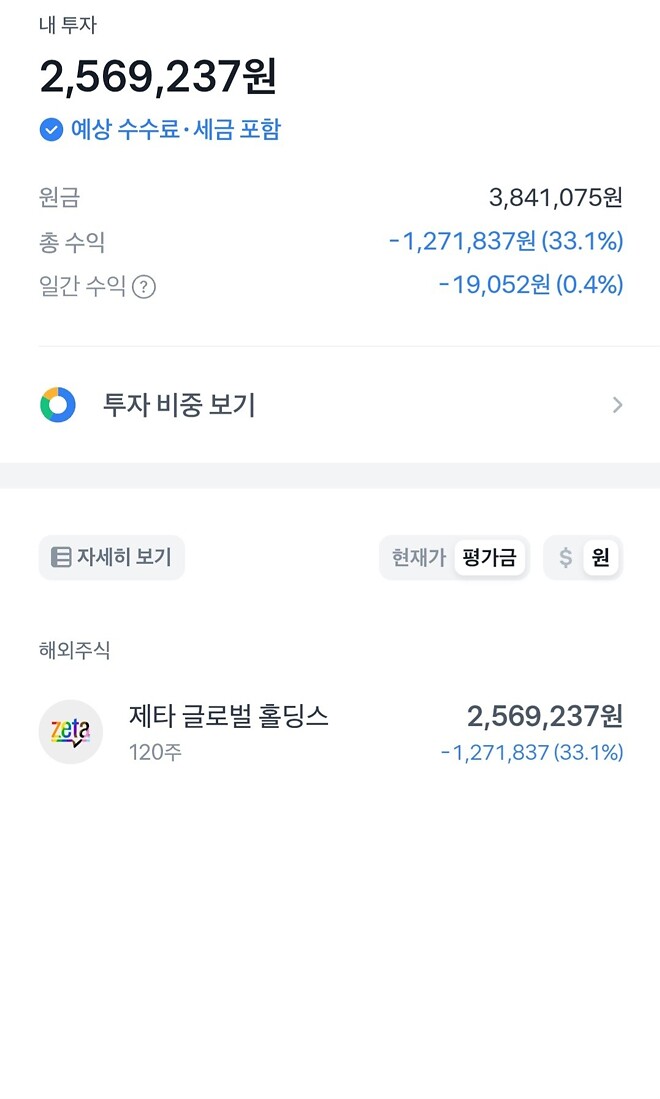The image size is (660, 1099).
Task: Toggle currency display to 원
Action: click(599, 558)
